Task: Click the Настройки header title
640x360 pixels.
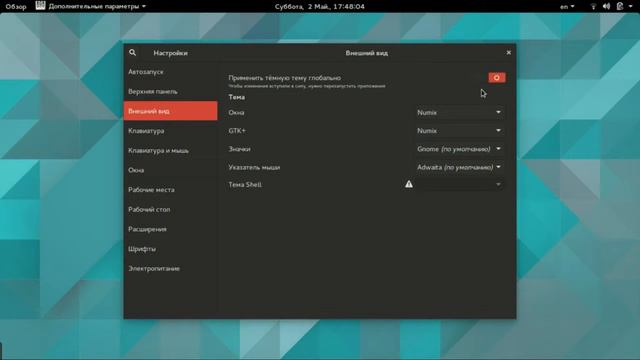Action: click(x=171, y=53)
